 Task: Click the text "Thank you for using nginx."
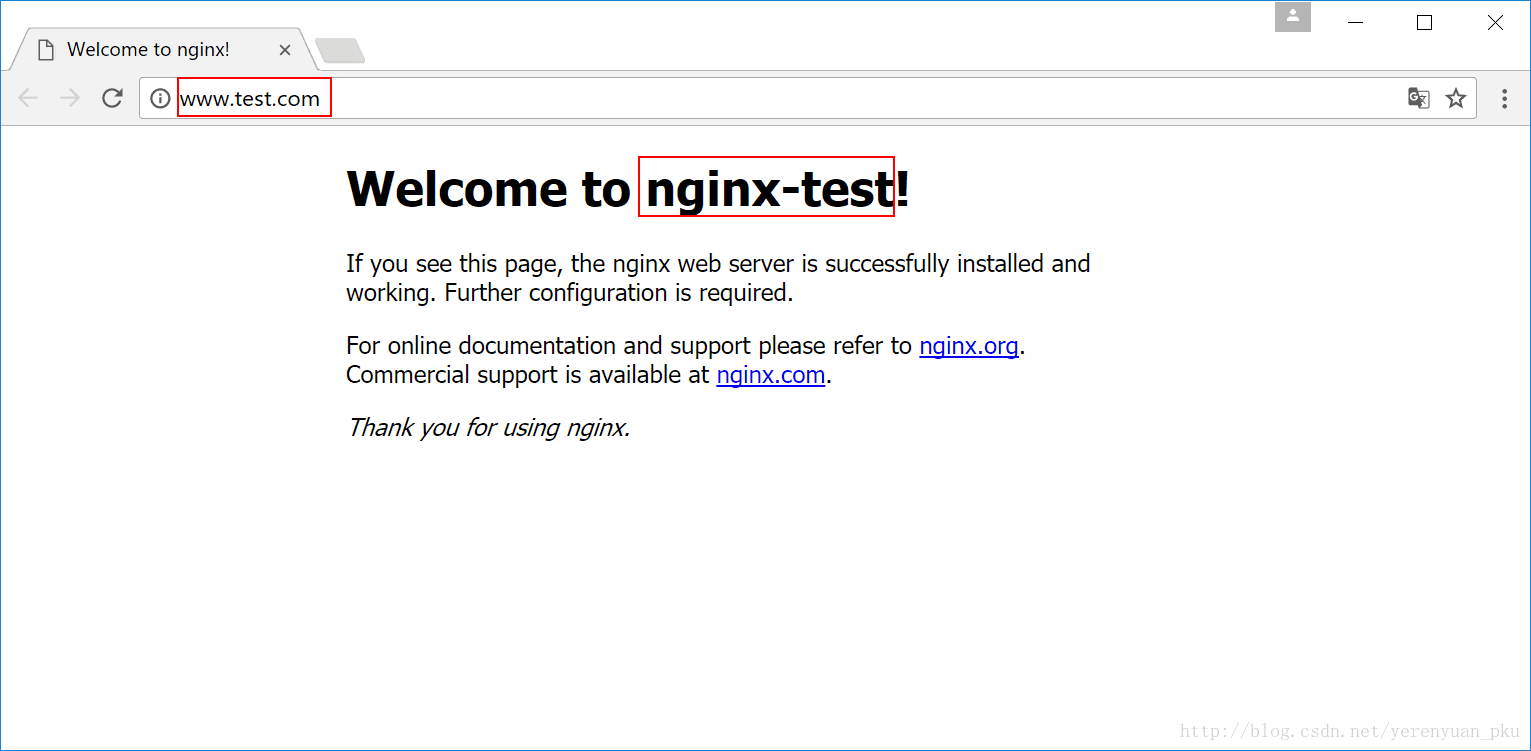(488, 428)
